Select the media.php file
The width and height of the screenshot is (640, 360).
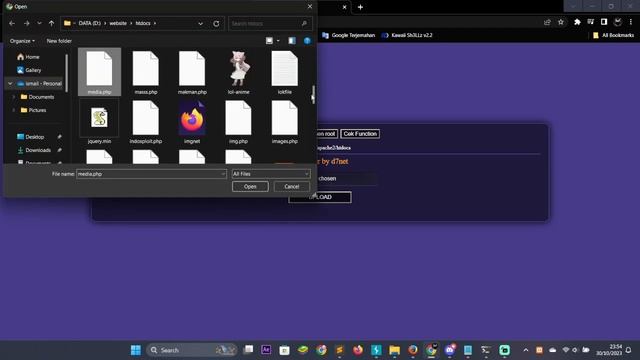coord(99,72)
